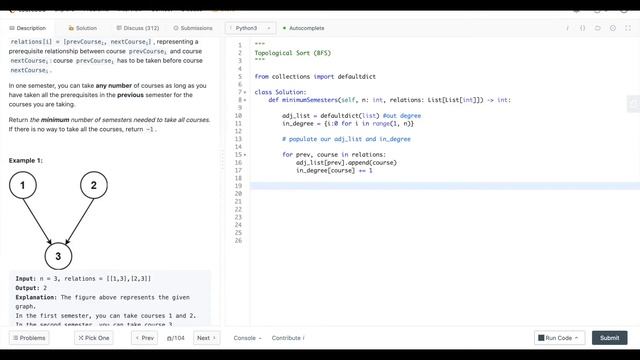The image size is (640, 360).
Task: Click the side feedback tab at editor right edge
Action: (633, 104)
